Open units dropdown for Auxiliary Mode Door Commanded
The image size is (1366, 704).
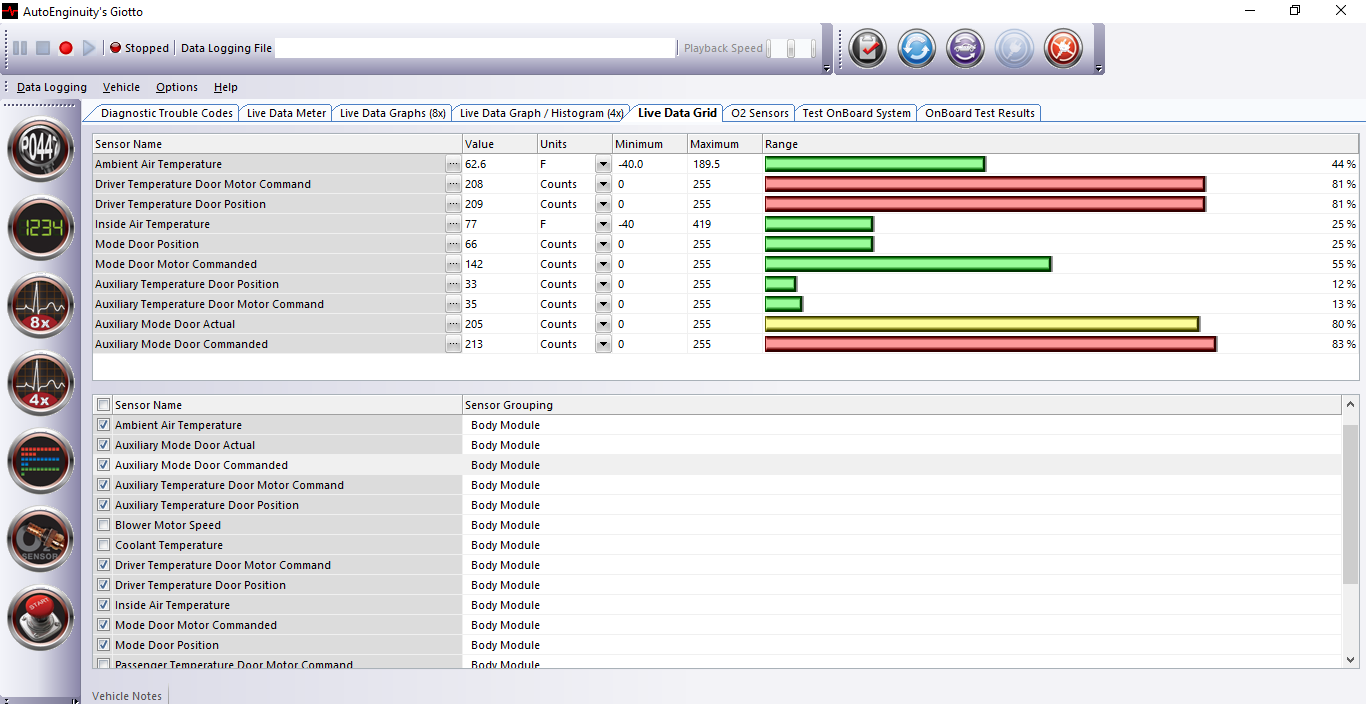[602, 344]
